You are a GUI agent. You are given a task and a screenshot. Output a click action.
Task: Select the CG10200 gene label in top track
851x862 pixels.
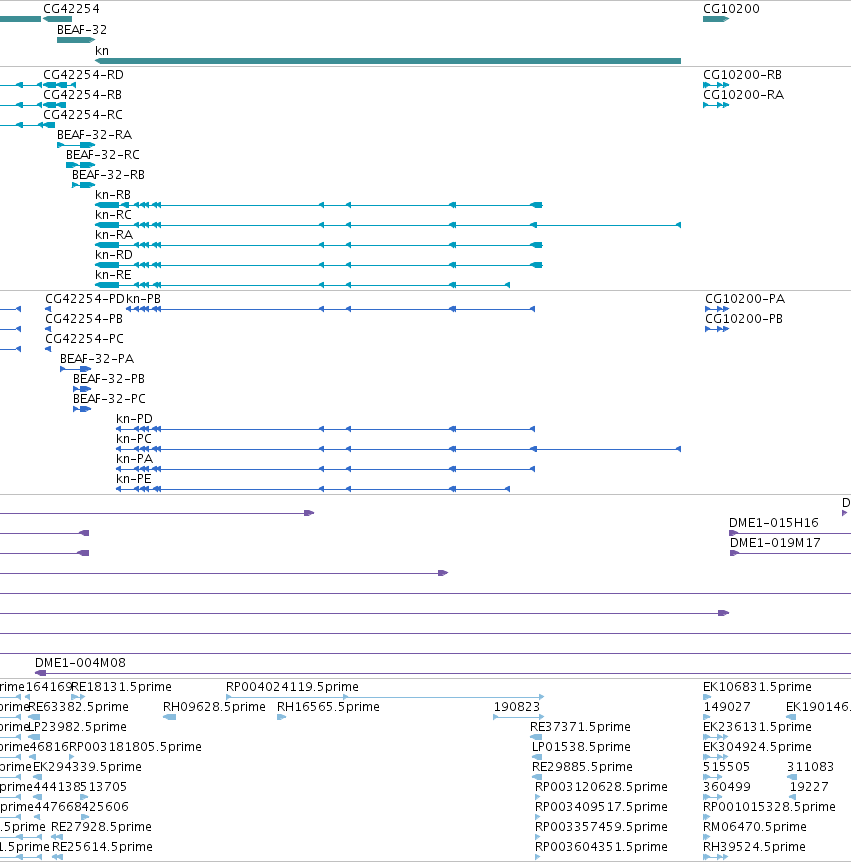click(731, 9)
